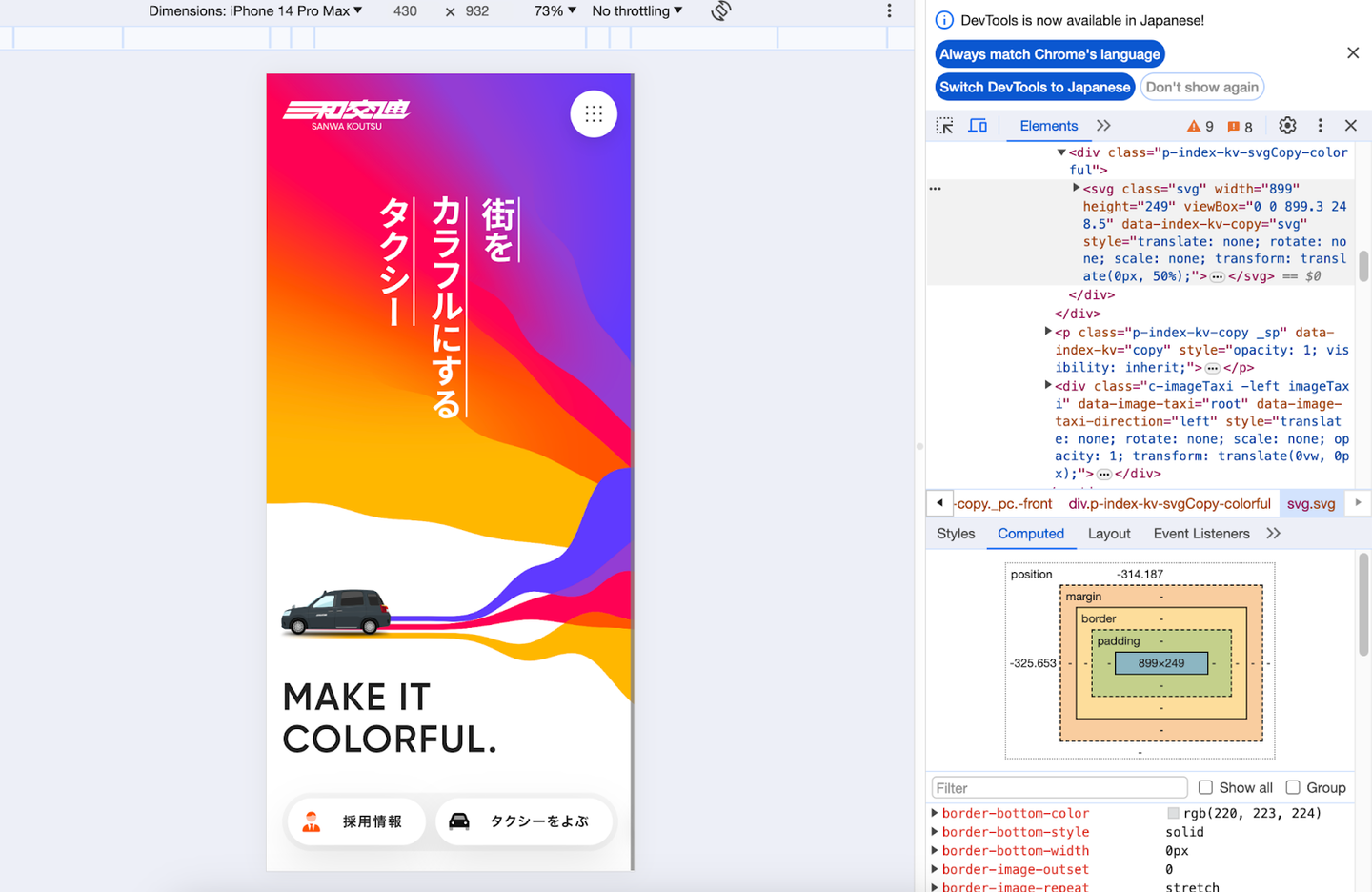Screen dimensions: 1372x892
Task: Click the ellipsis beside the selected svg node
Action: [936, 189]
